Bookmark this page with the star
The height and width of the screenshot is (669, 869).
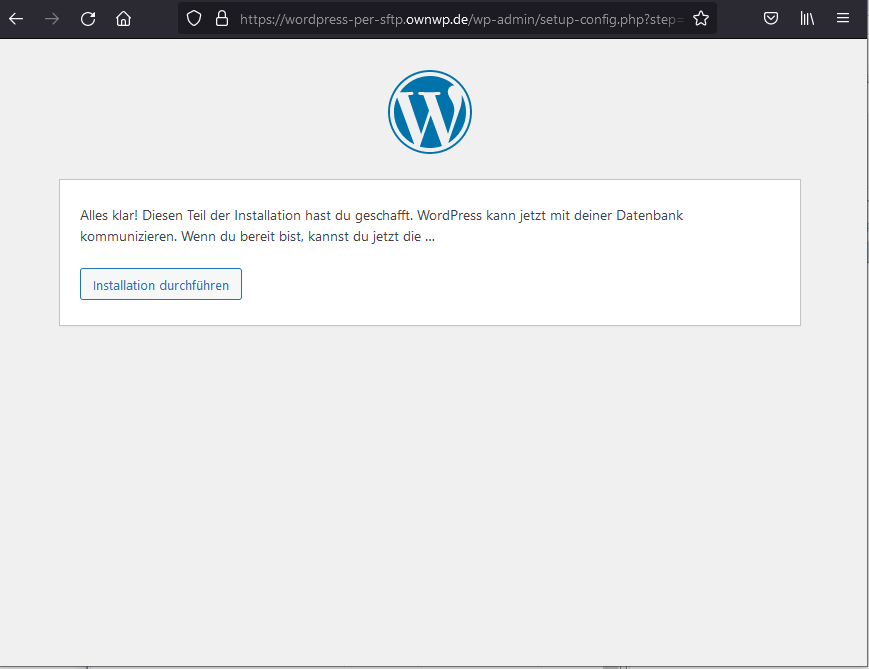(701, 19)
